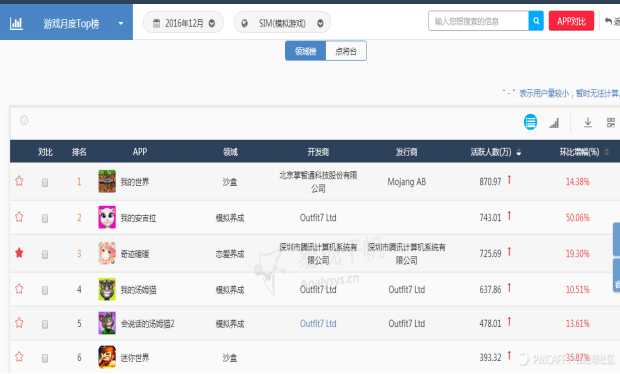Open the 我的世界 app name link

(x=135, y=182)
